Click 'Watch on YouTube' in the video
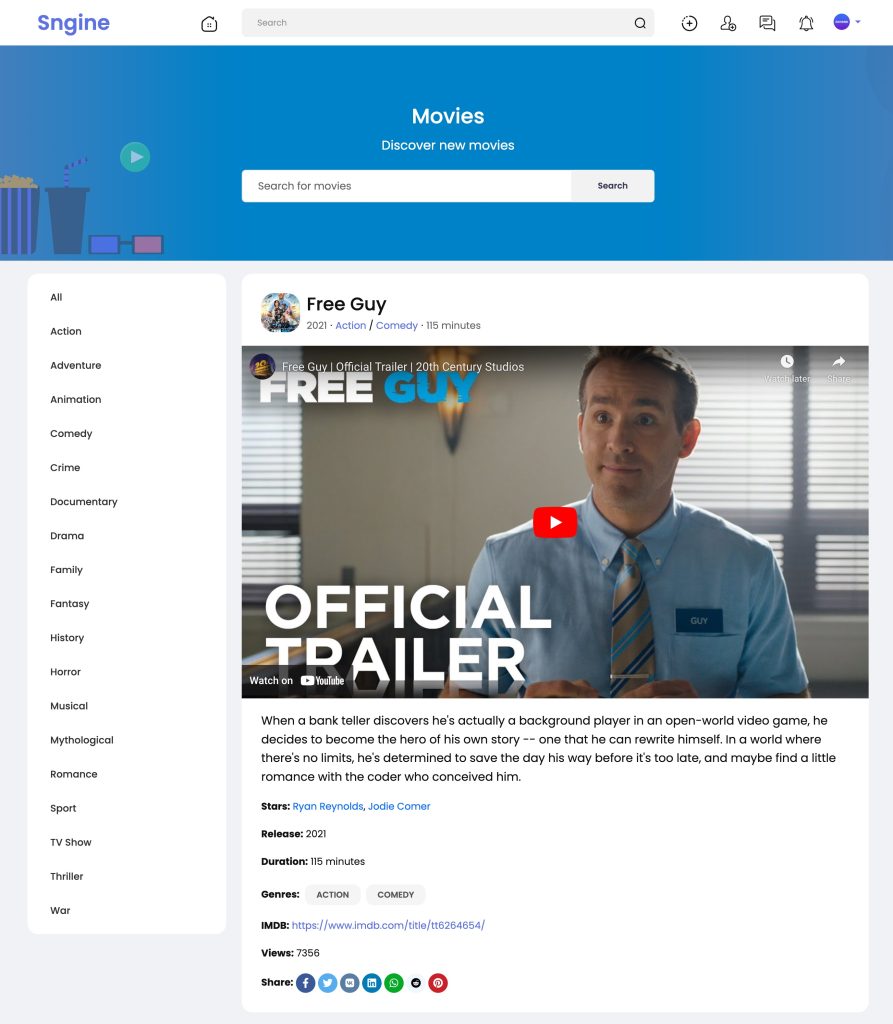Screen dimensions: 893x1024 point(297,680)
